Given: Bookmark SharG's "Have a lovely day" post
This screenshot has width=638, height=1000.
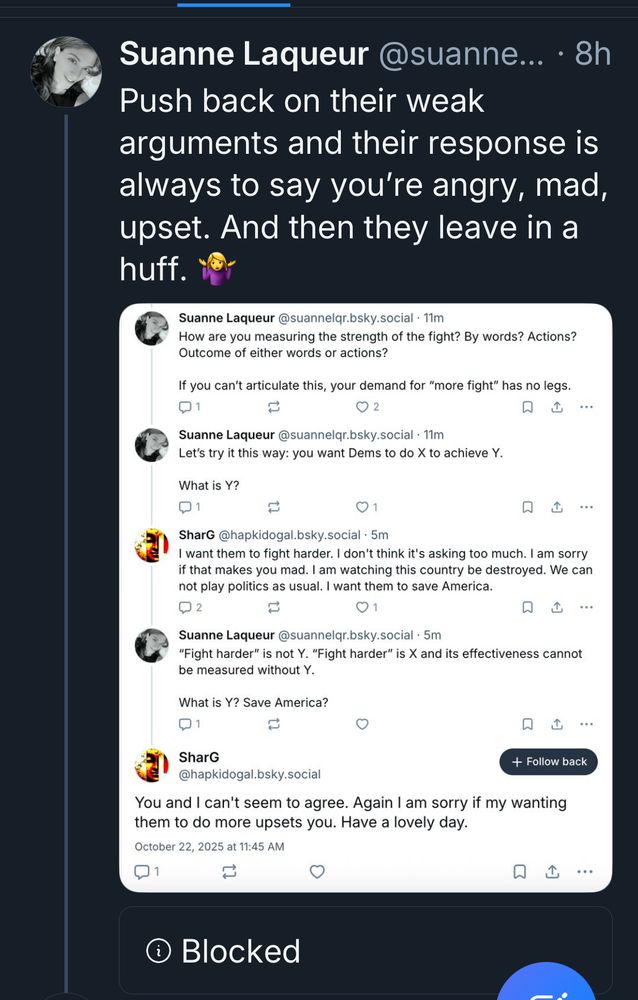Looking at the screenshot, I should 520,872.
